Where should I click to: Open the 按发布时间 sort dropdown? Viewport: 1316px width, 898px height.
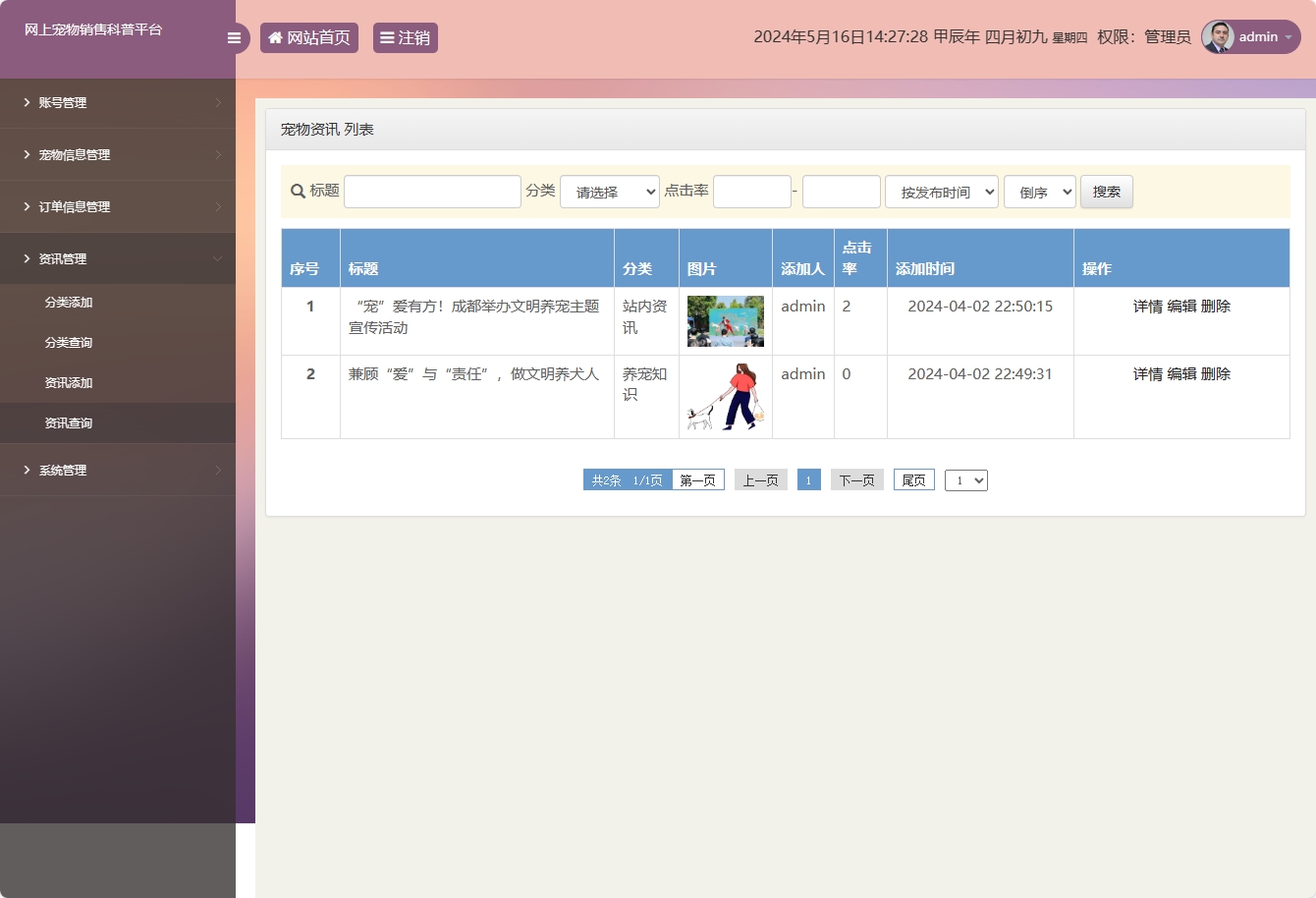(x=940, y=192)
